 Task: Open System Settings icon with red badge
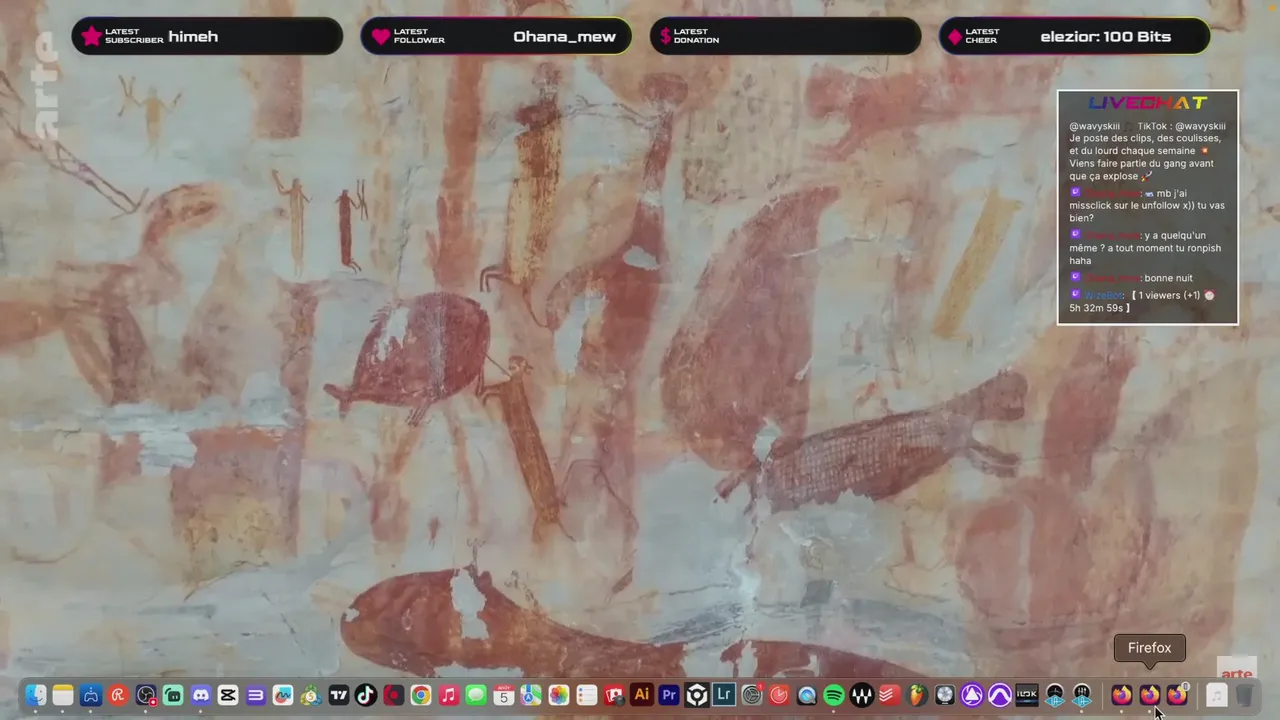(752, 695)
